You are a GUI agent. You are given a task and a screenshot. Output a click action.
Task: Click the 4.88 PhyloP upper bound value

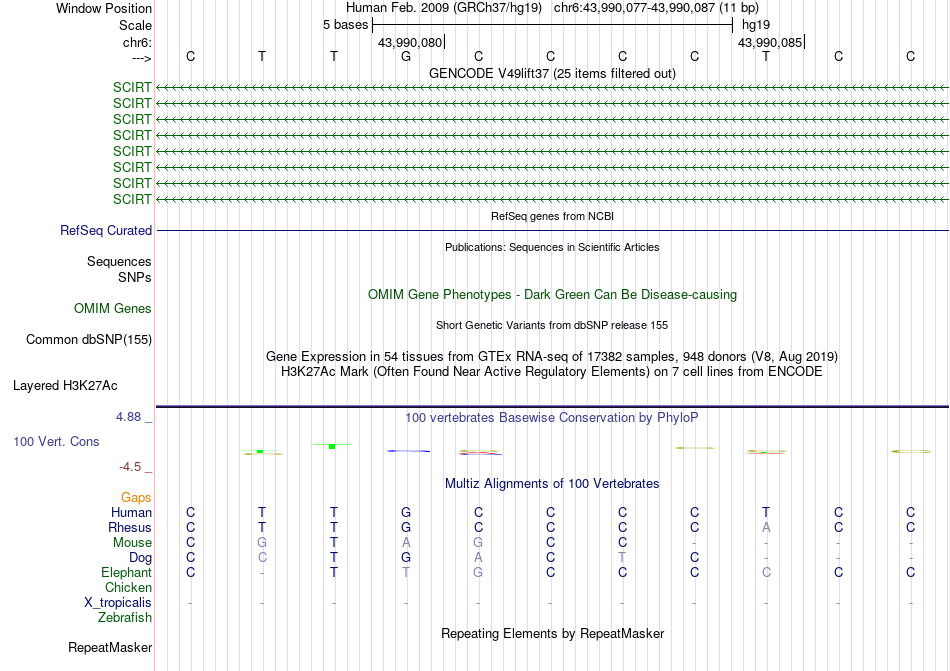[128, 417]
